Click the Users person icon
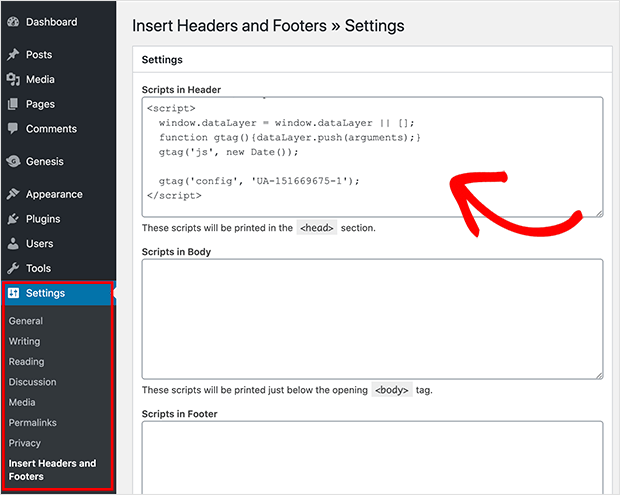This screenshot has width=620, height=495. [13, 244]
